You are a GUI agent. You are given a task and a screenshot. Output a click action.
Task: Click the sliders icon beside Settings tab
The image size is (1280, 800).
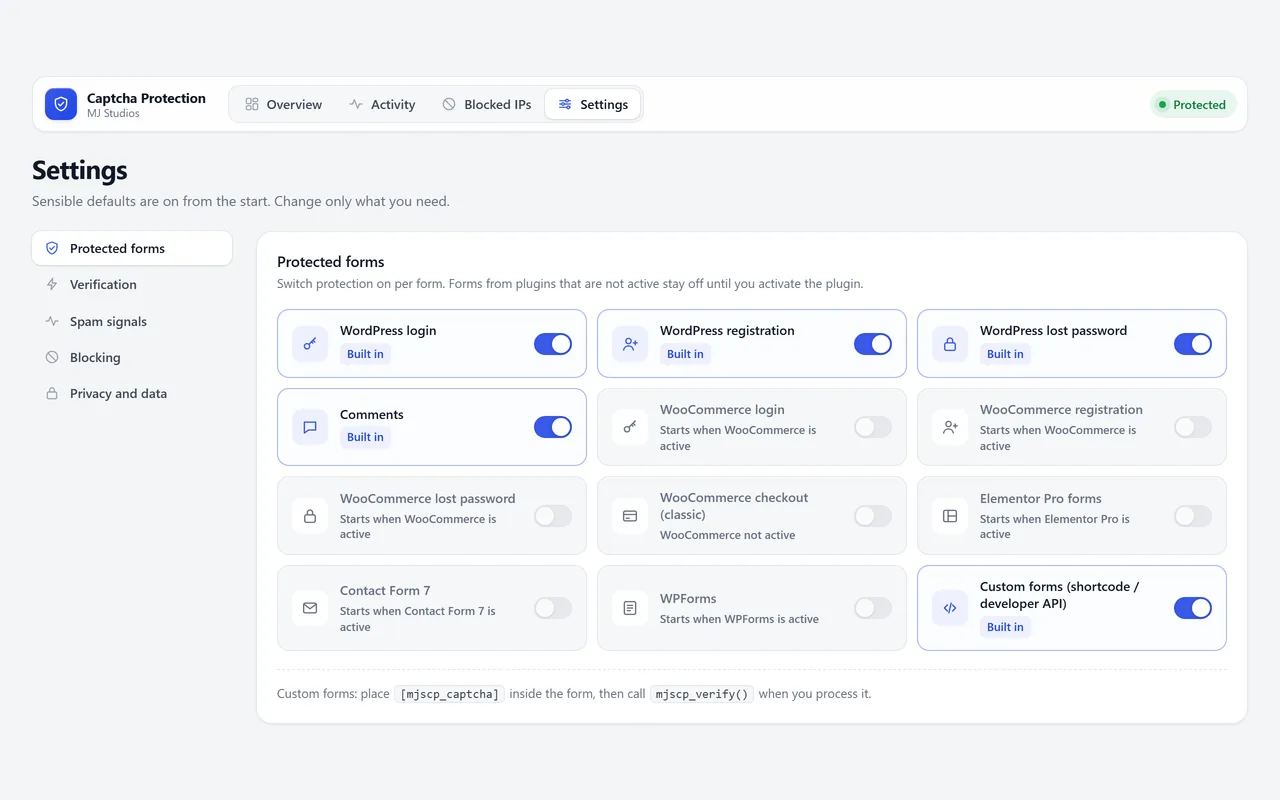pyautogui.click(x=565, y=104)
